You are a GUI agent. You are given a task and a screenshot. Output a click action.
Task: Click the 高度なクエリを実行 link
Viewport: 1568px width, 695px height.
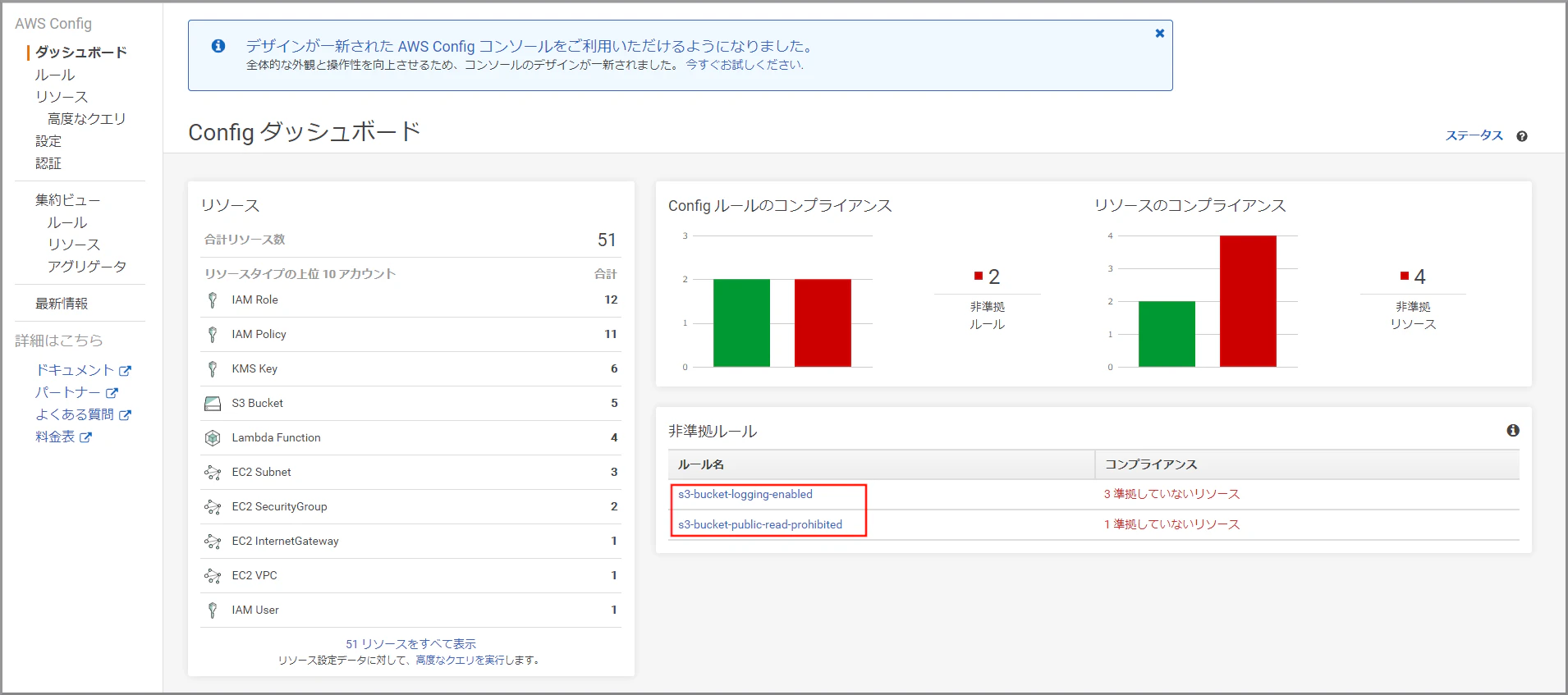[460, 660]
